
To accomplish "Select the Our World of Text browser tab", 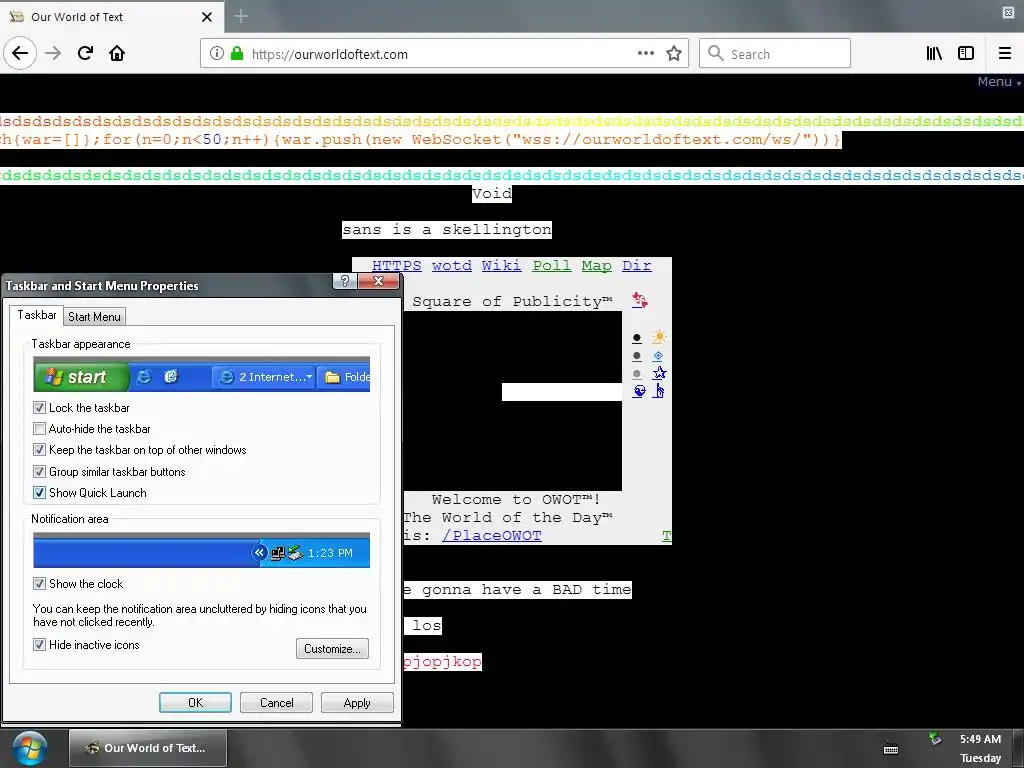I will click(x=111, y=16).
